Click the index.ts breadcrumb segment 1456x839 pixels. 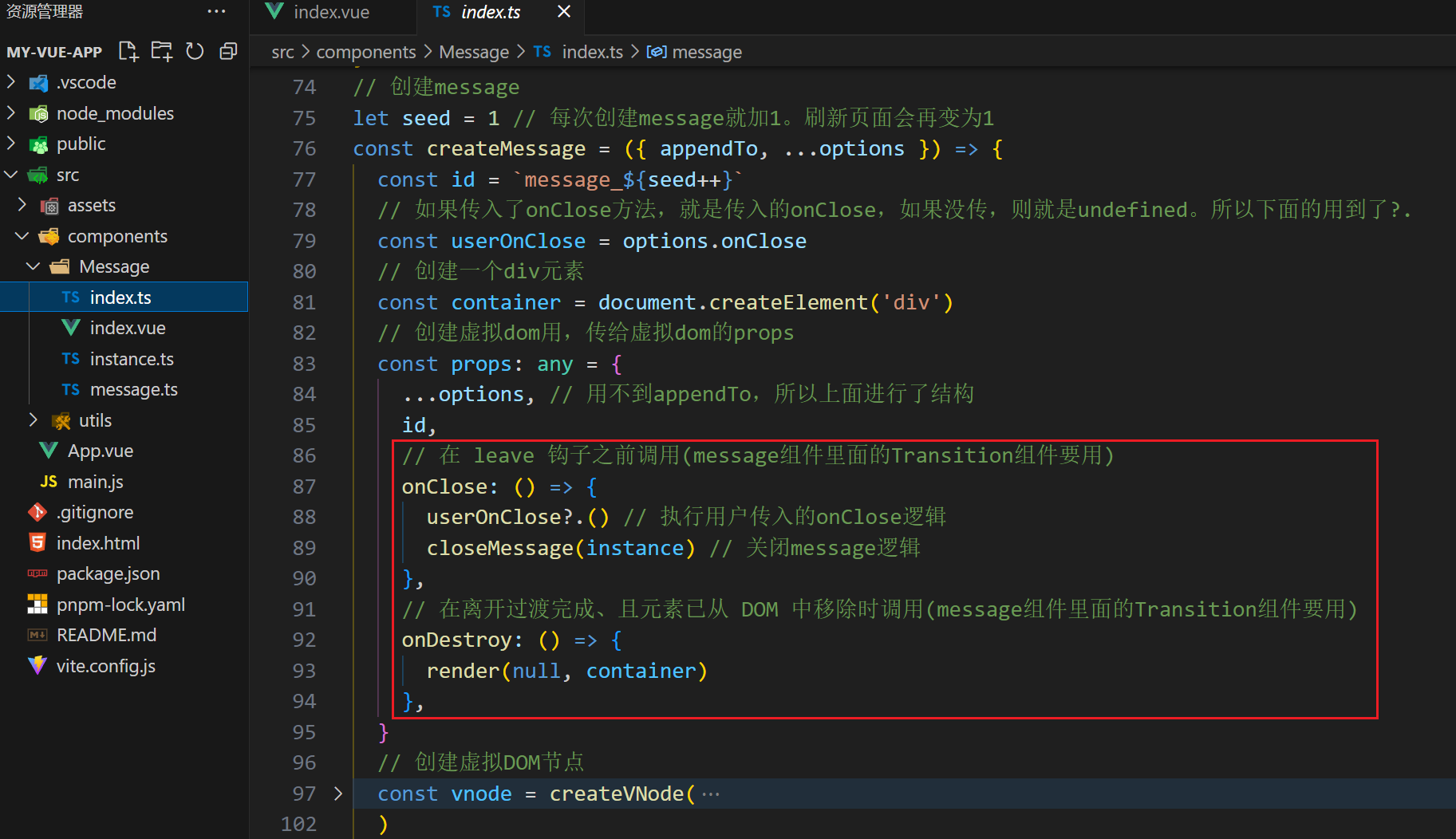click(593, 52)
